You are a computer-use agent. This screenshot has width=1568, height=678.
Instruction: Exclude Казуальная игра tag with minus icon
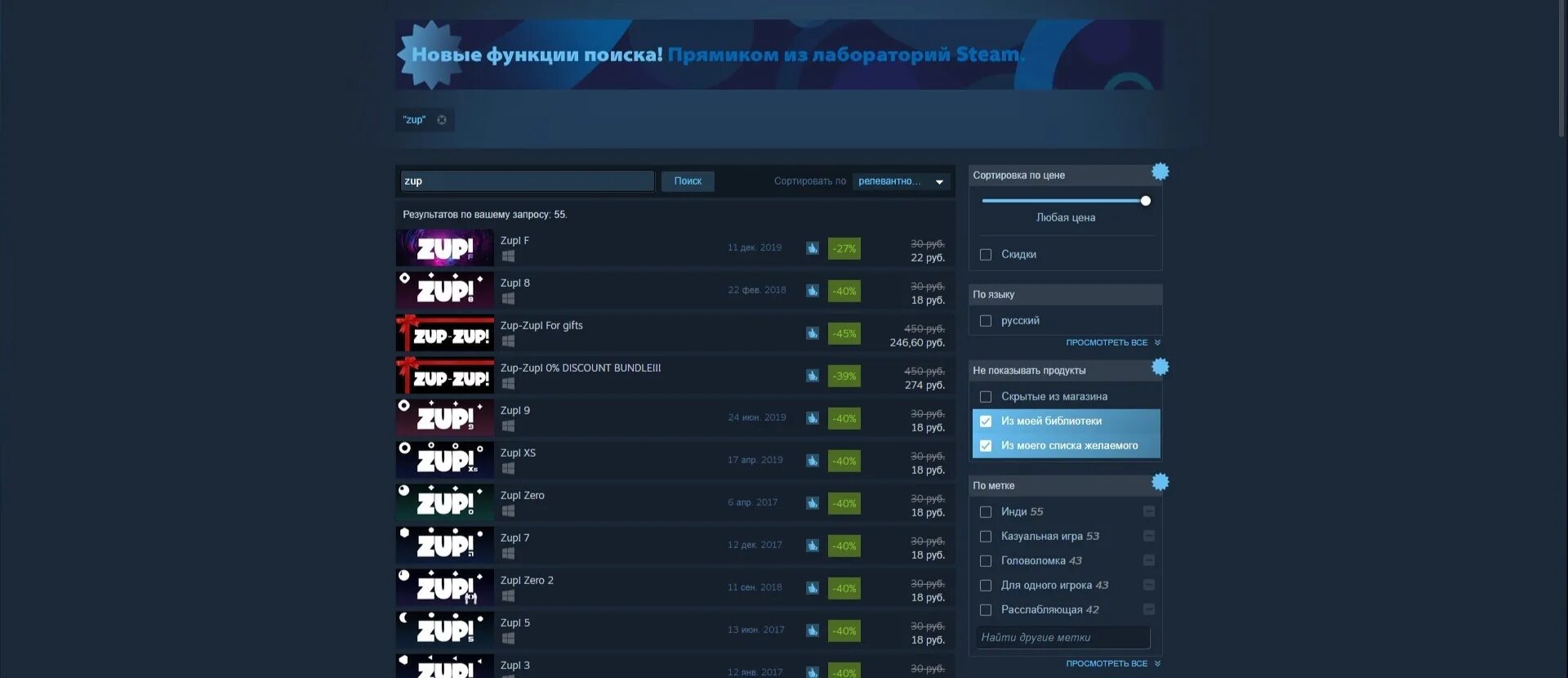1149,536
